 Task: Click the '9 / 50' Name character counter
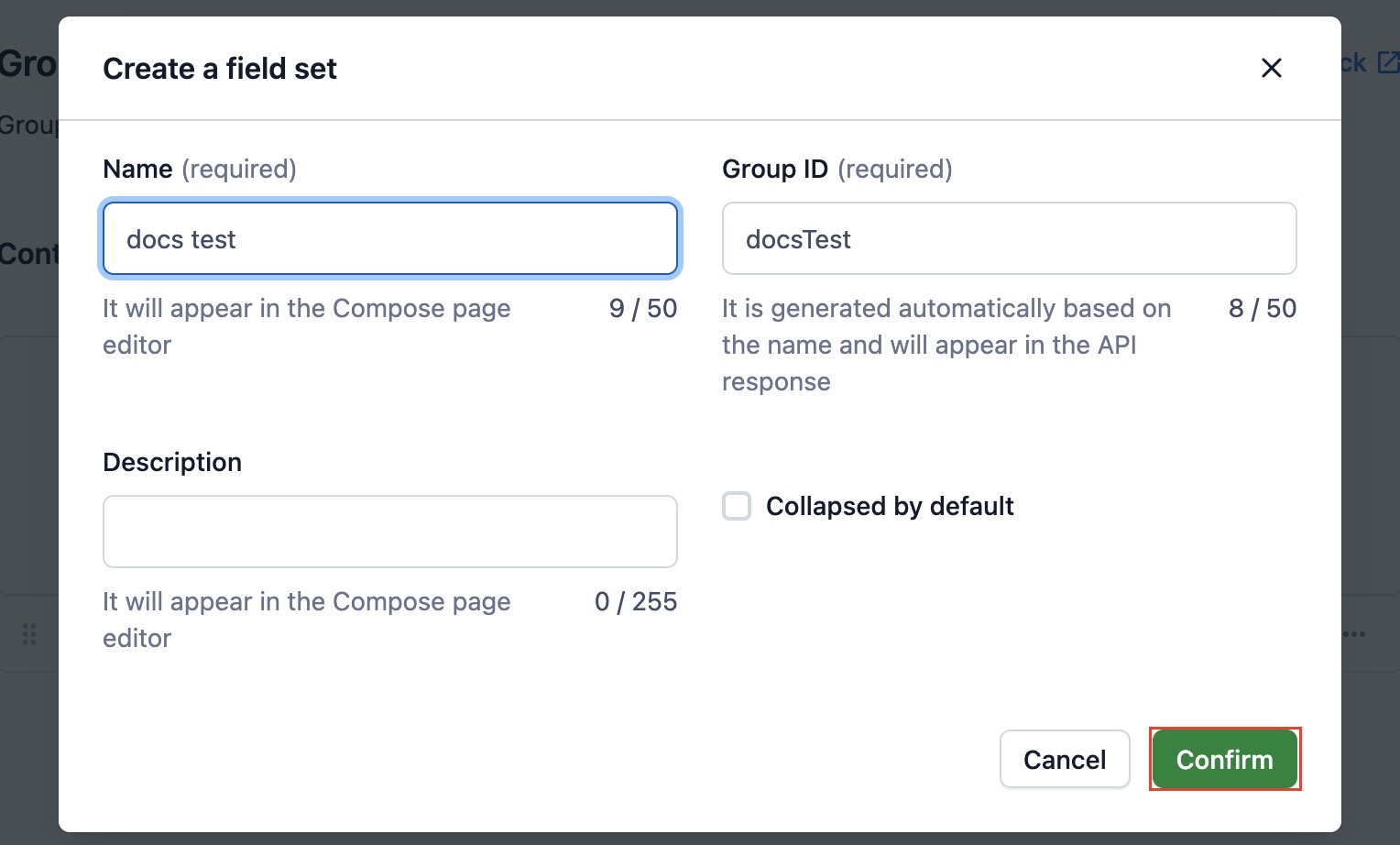click(642, 309)
